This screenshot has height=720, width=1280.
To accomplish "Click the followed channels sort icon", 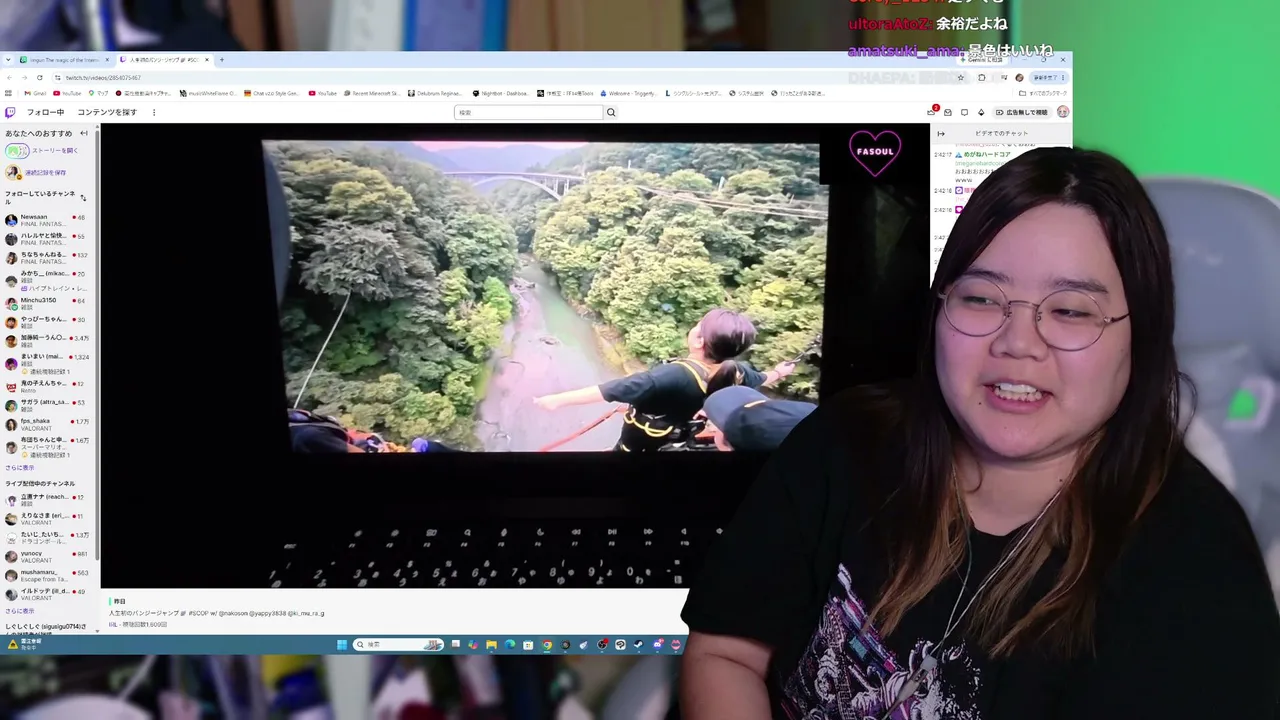I will point(83,197).
